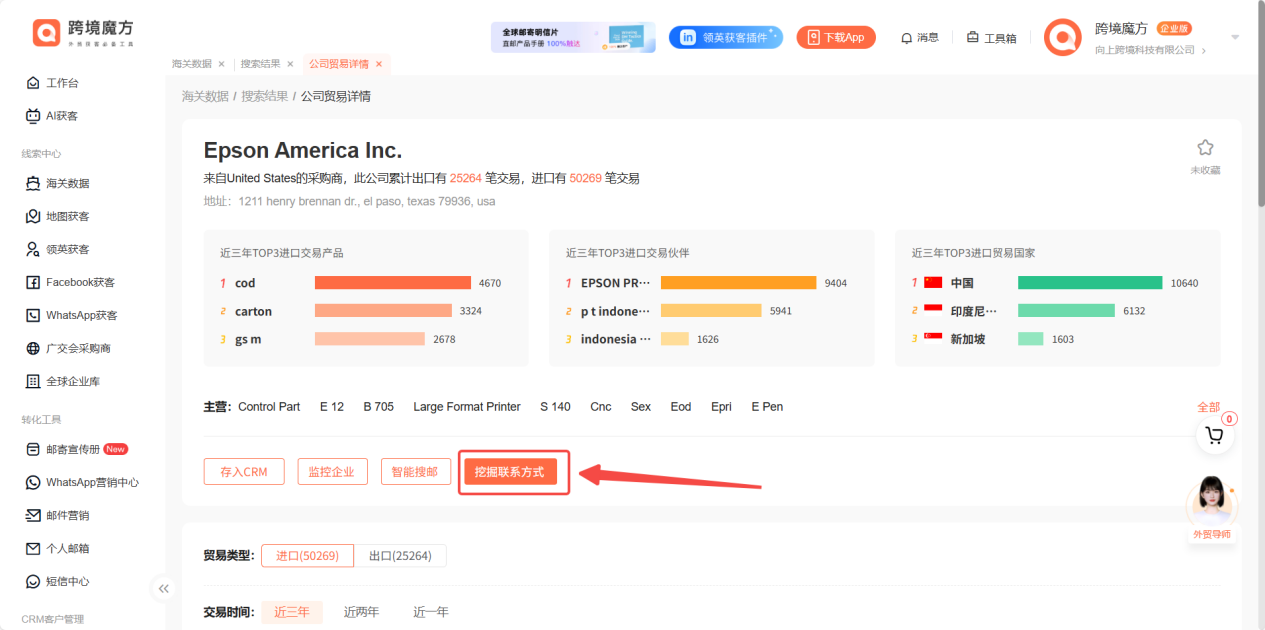Click the 监控企业 button

point(333,472)
